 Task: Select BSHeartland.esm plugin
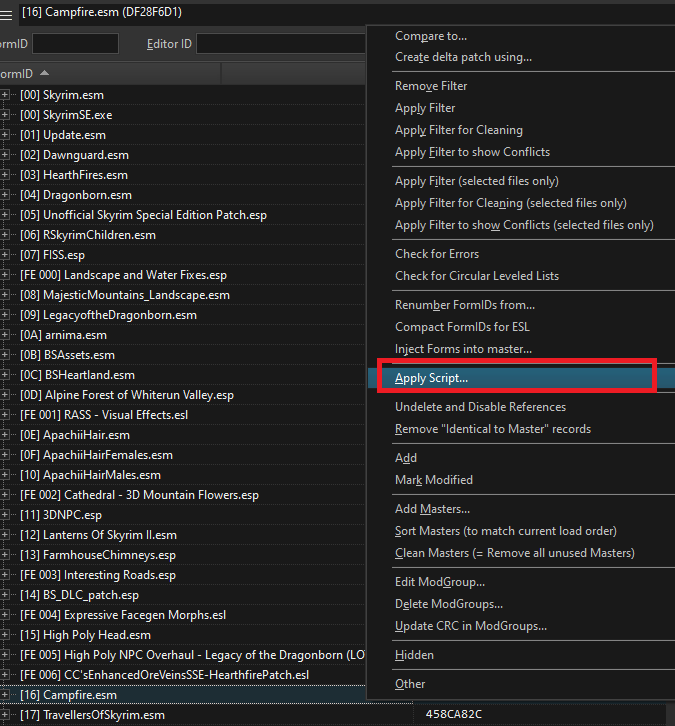[x=77, y=375]
